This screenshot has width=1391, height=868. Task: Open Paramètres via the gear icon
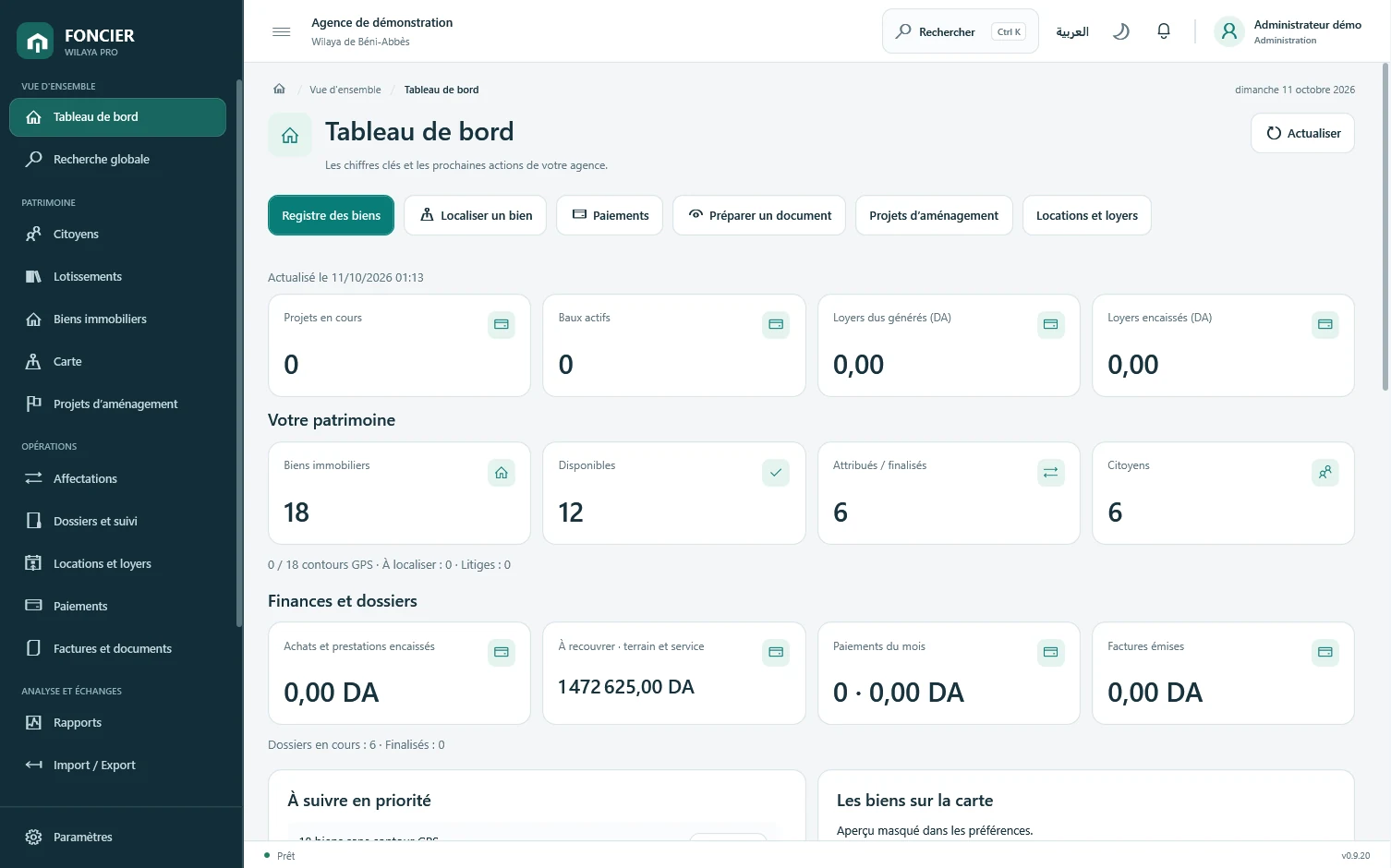[33, 838]
